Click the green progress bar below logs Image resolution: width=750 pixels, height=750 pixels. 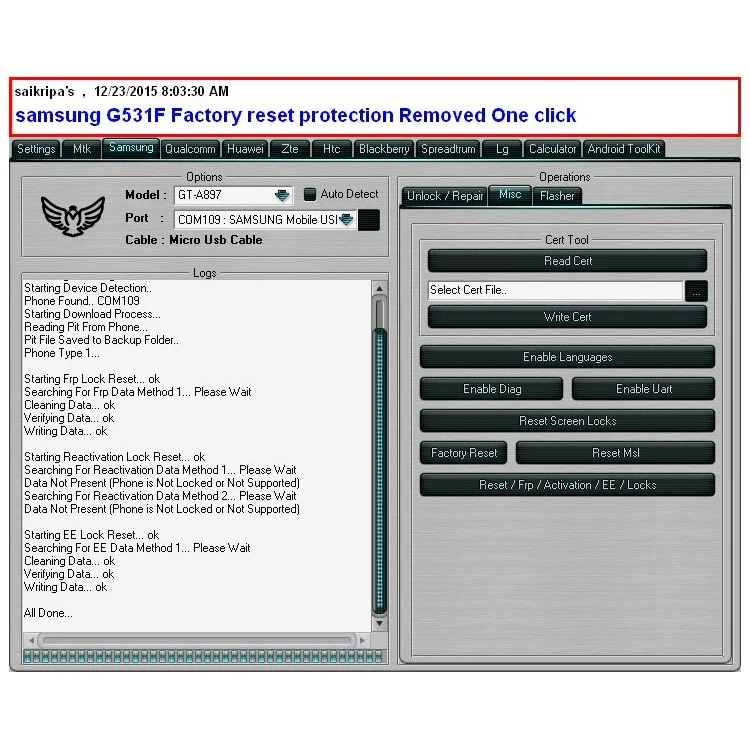click(x=204, y=657)
